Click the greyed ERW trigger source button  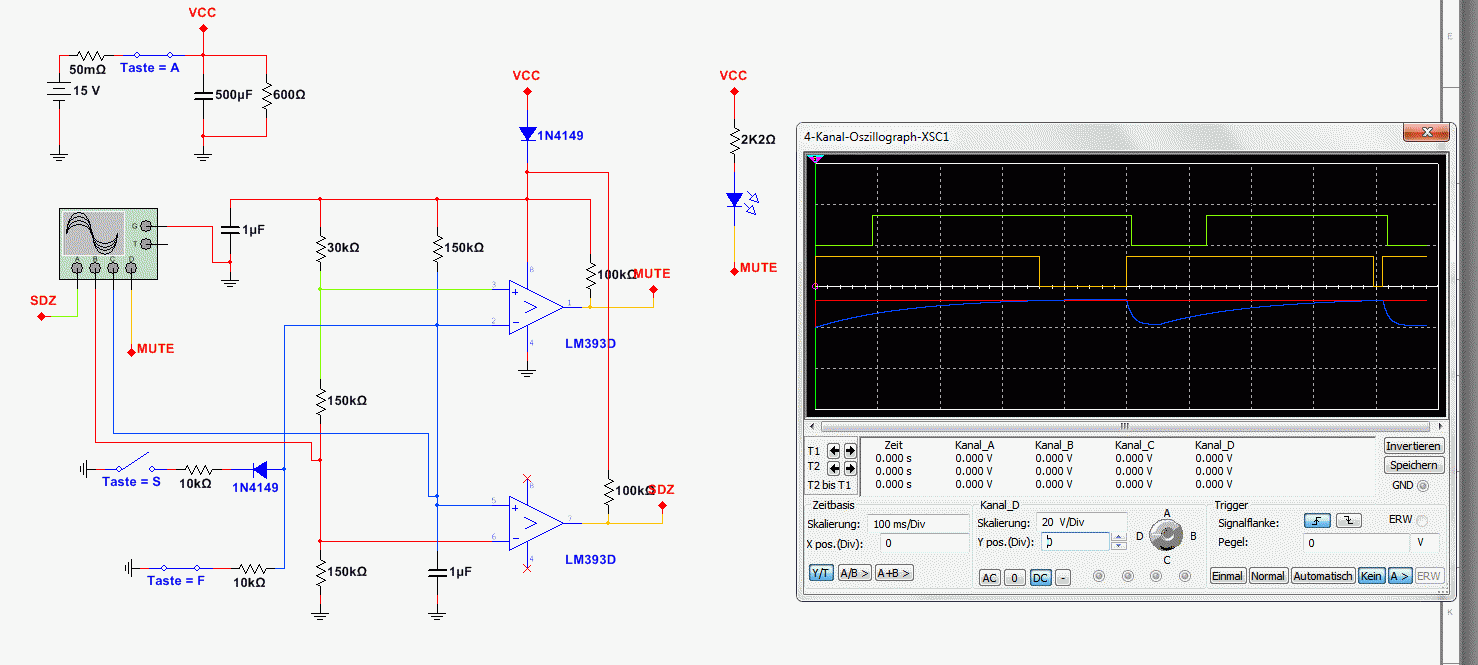[x=1429, y=576]
